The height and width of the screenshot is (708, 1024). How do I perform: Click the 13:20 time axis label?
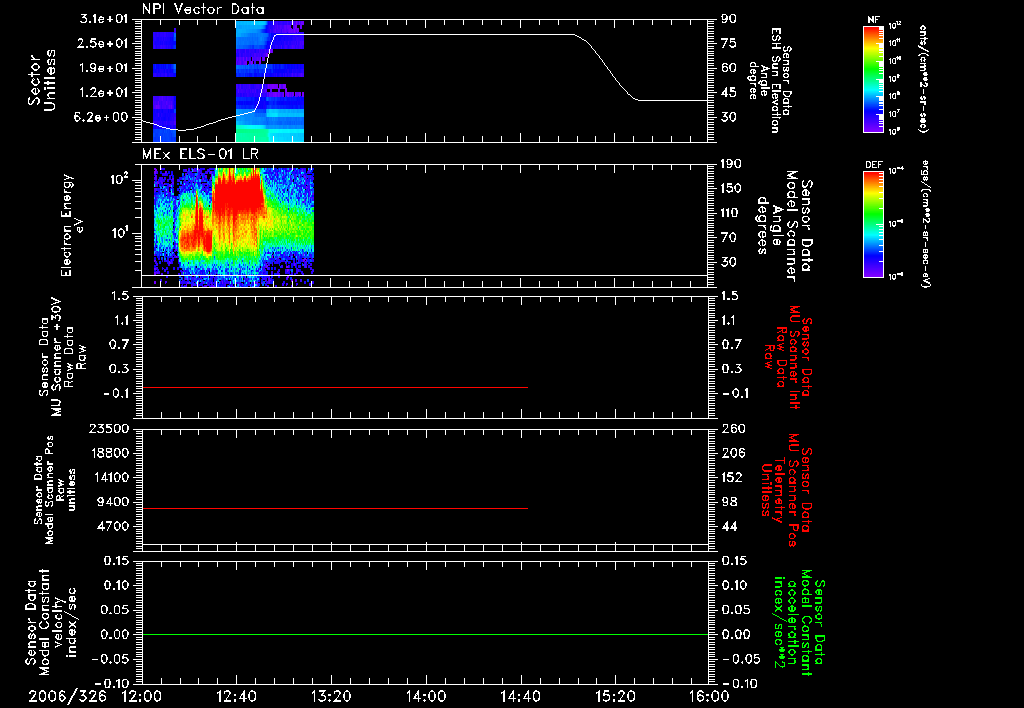click(331, 696)
